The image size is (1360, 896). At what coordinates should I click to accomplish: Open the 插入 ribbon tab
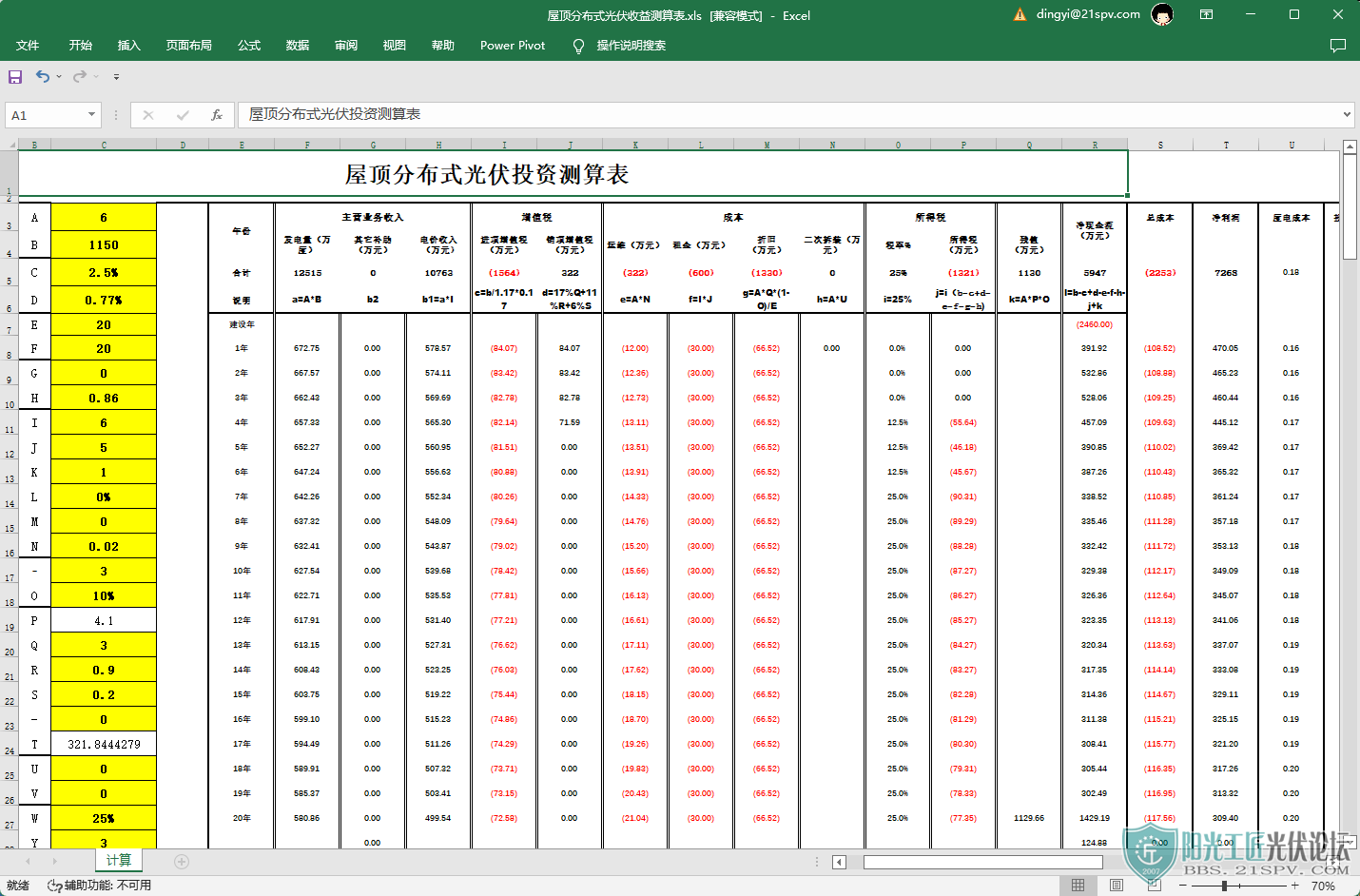(128, 45)
